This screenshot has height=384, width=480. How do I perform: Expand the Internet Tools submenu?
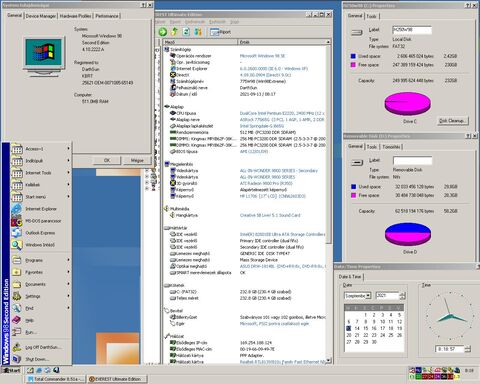pyautogui.click(x=40, y=173)
